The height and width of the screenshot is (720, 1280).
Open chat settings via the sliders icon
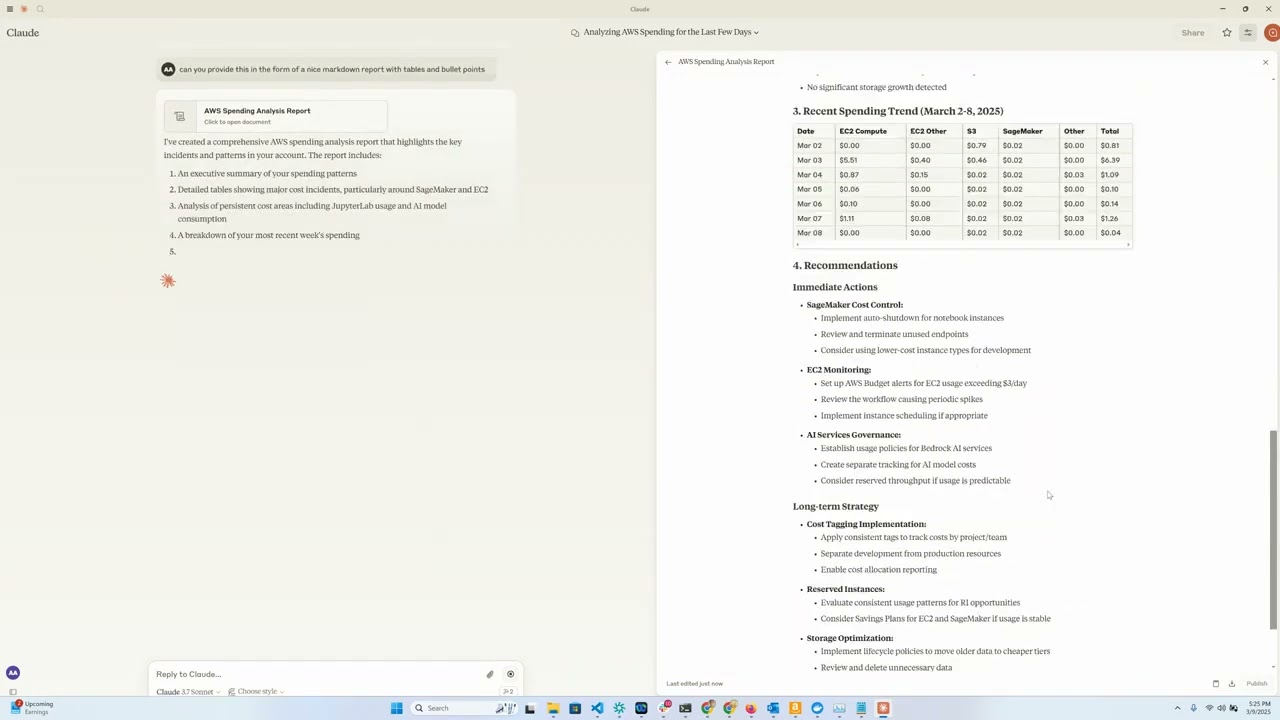click(1247, 32)
